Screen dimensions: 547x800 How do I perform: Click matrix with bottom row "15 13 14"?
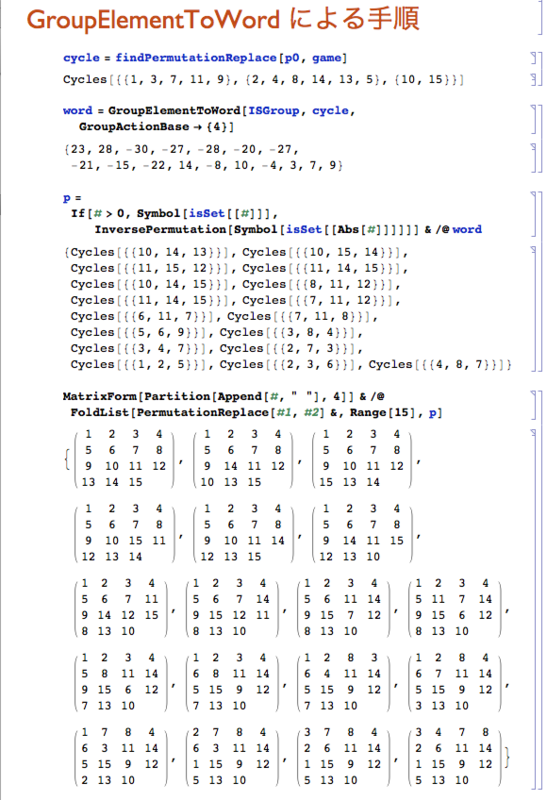[362, 458]
